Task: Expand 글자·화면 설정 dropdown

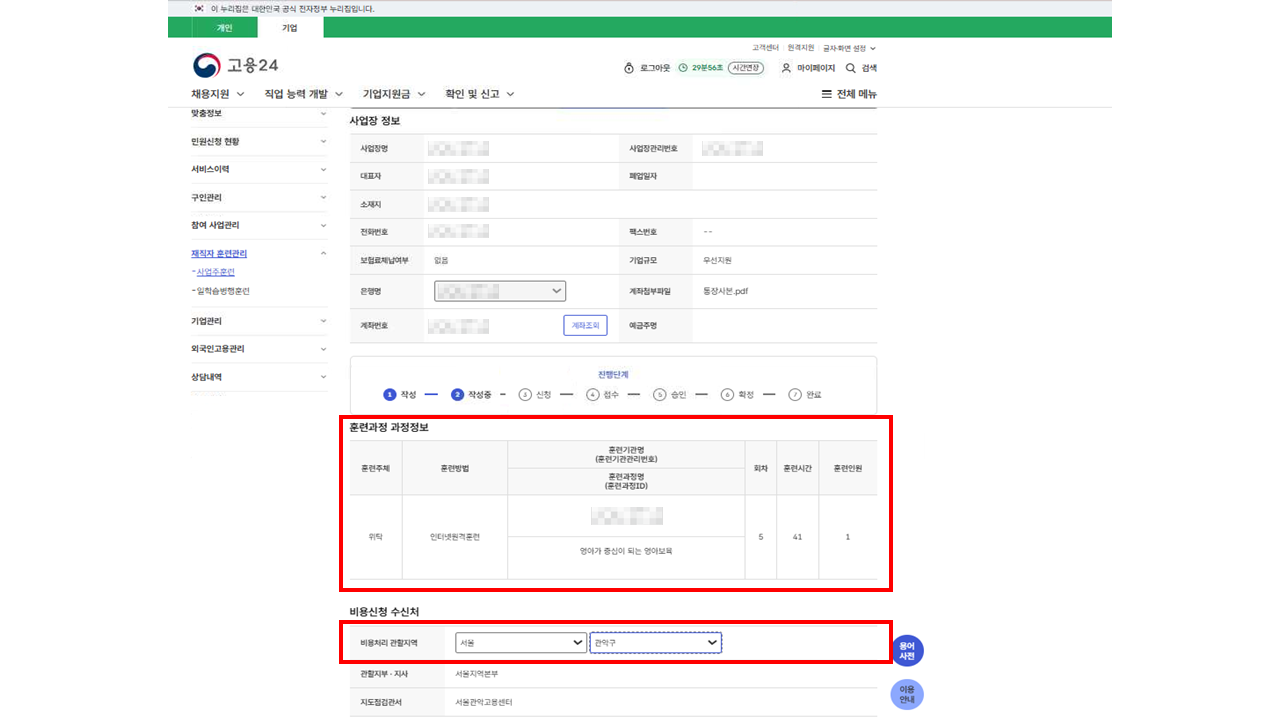Action: pyautogui.click(x=848, y=48)
